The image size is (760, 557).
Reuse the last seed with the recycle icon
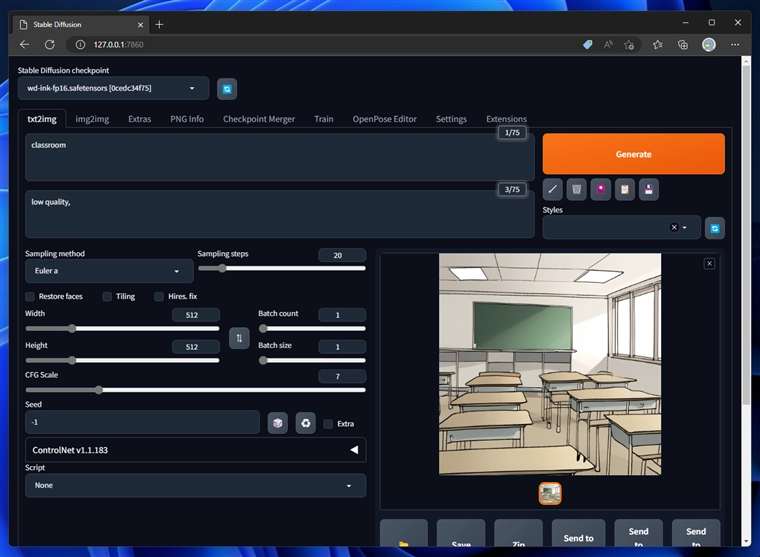click(306, 423)
